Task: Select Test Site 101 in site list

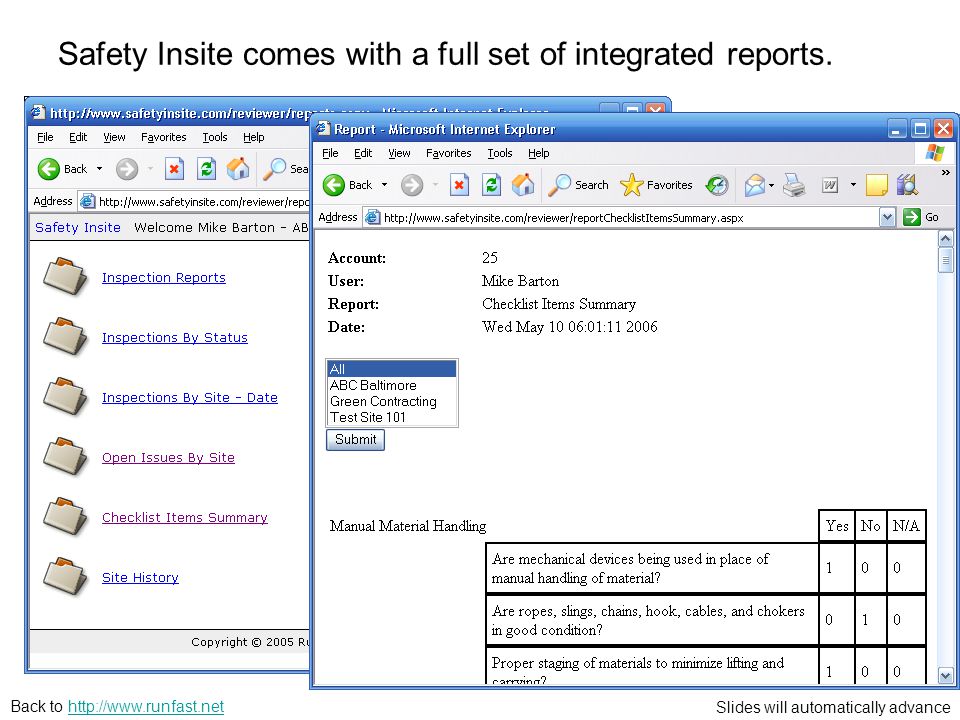Action: click(392, 417)
